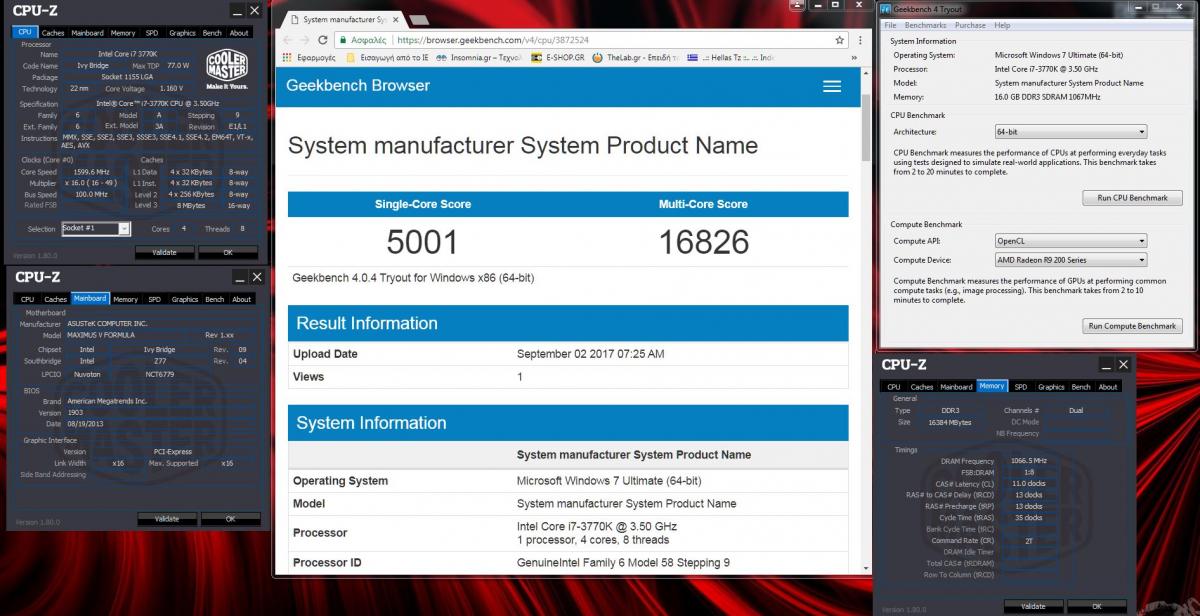
Task: Click Validate in CPU-Z Memory window
Action: (x=1033, y=606)
